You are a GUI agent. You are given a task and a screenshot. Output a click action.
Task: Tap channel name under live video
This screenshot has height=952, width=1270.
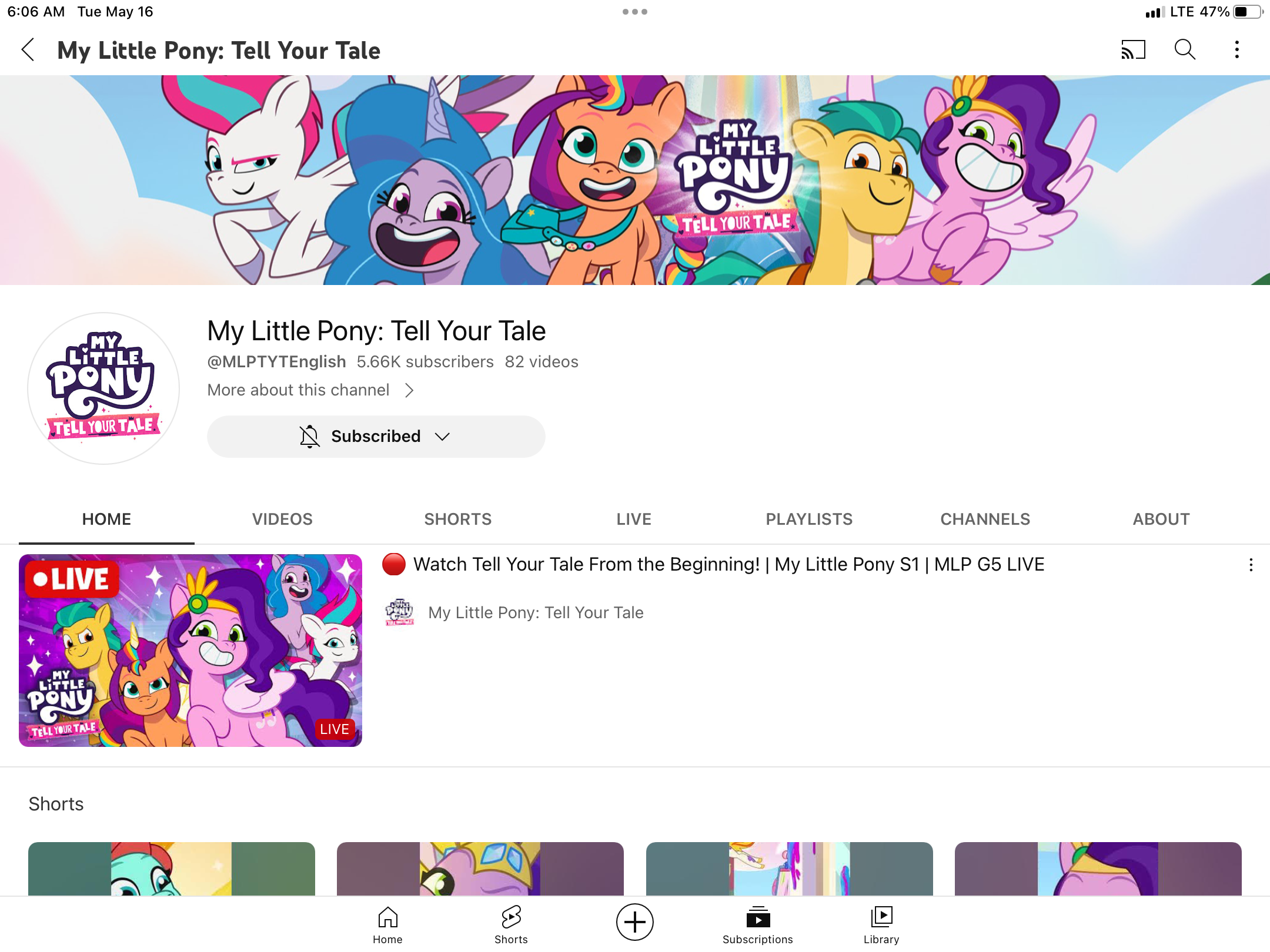(x=536, y=613)
